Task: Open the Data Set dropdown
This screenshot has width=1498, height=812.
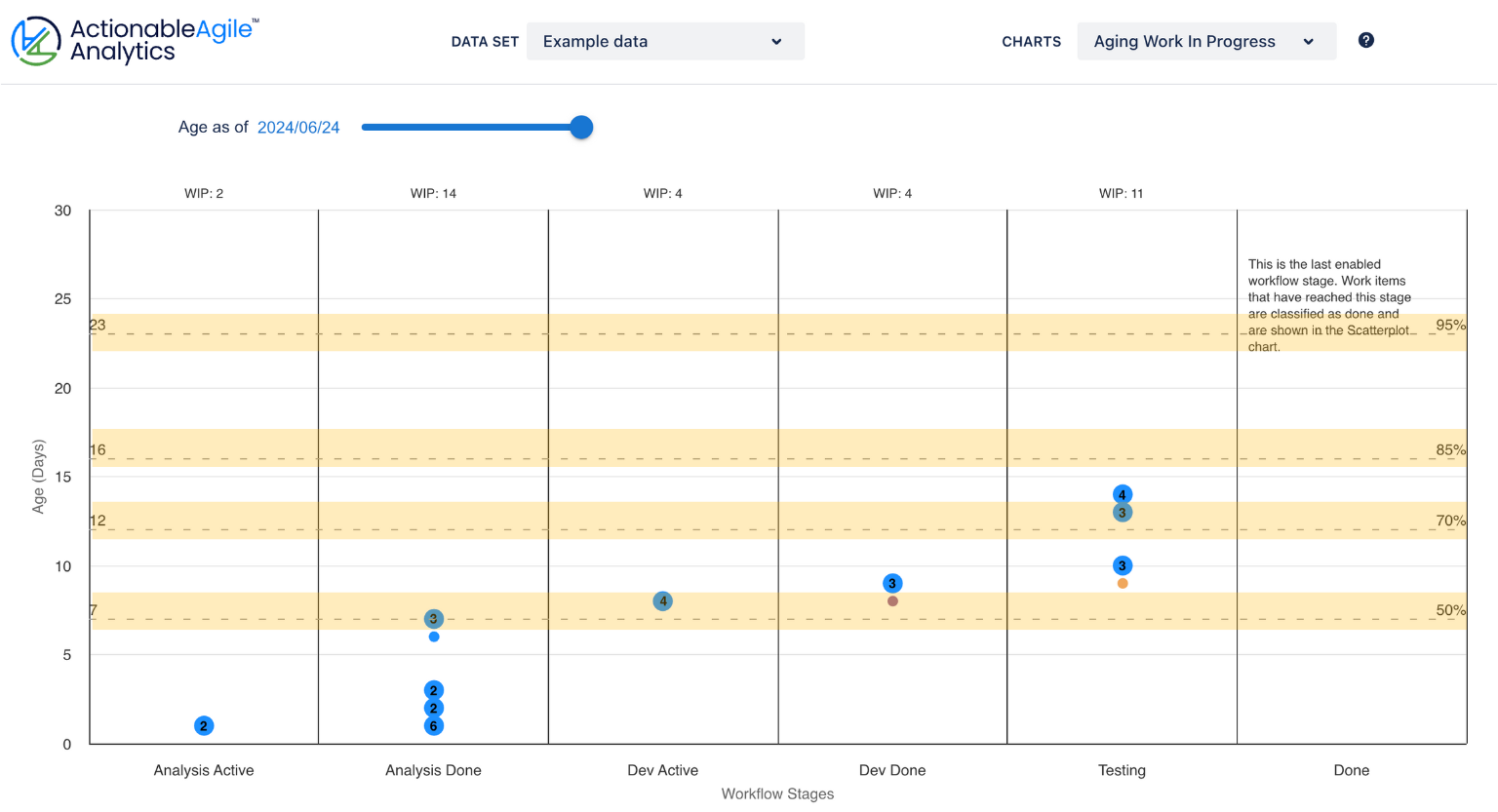Action: [665, 41]
